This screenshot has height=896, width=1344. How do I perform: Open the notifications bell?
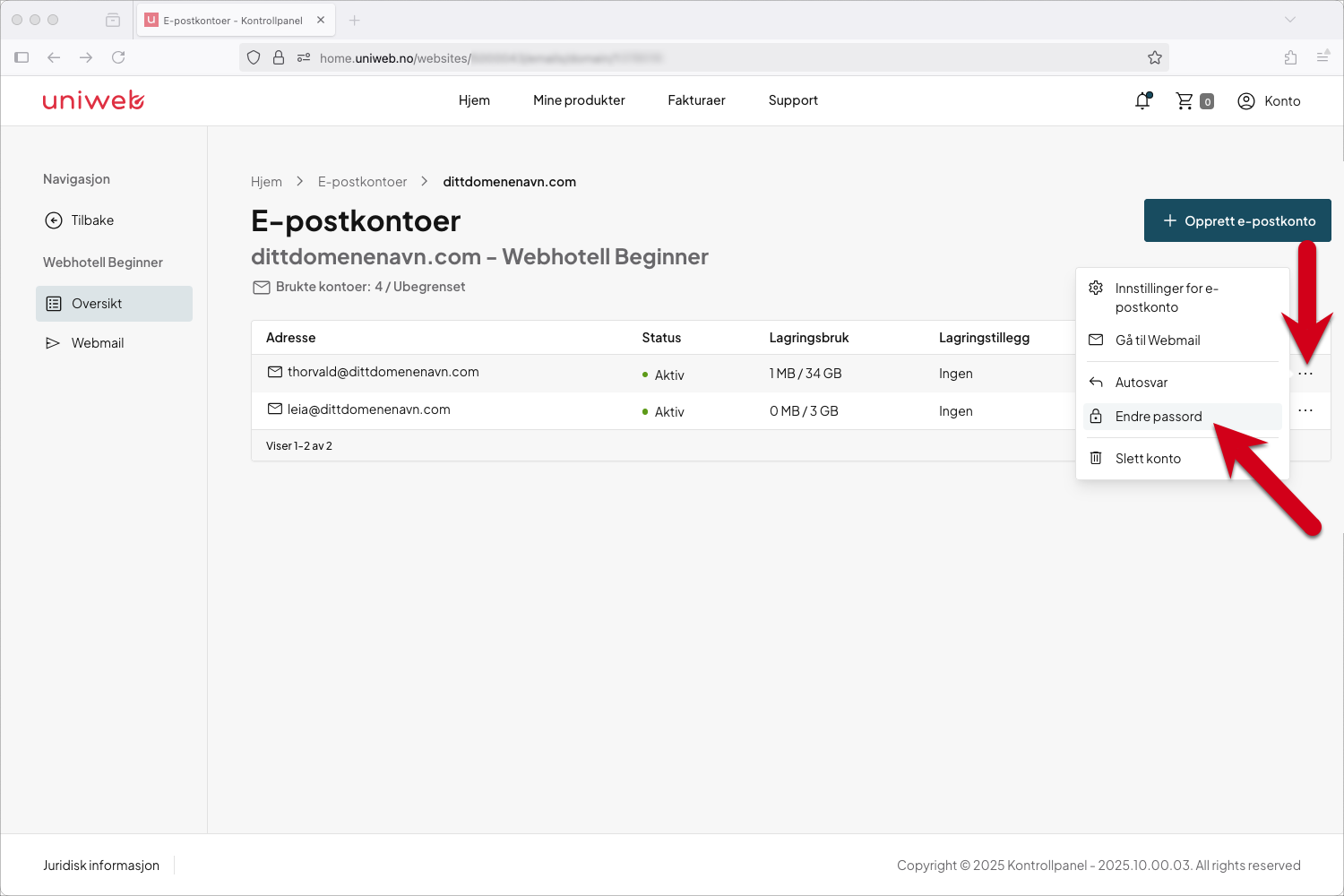click(x=1142, y=101)
